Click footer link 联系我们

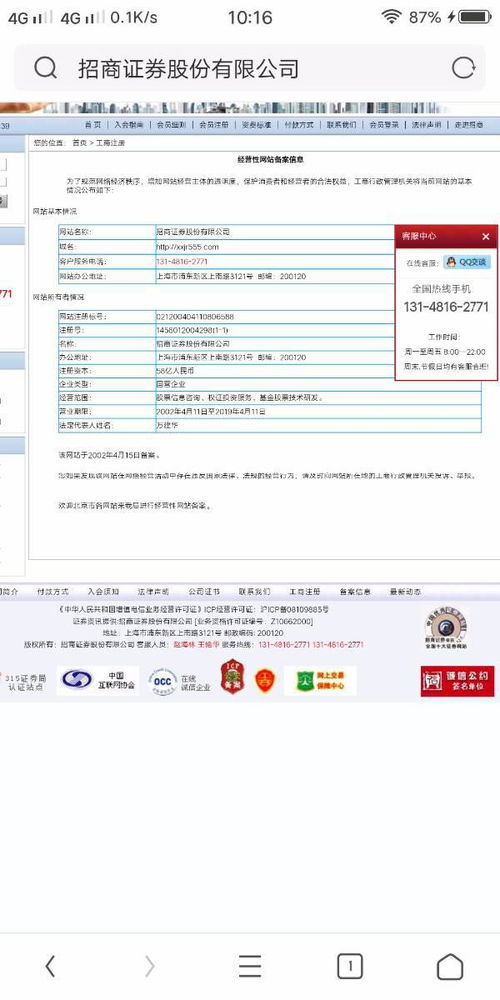254,592
